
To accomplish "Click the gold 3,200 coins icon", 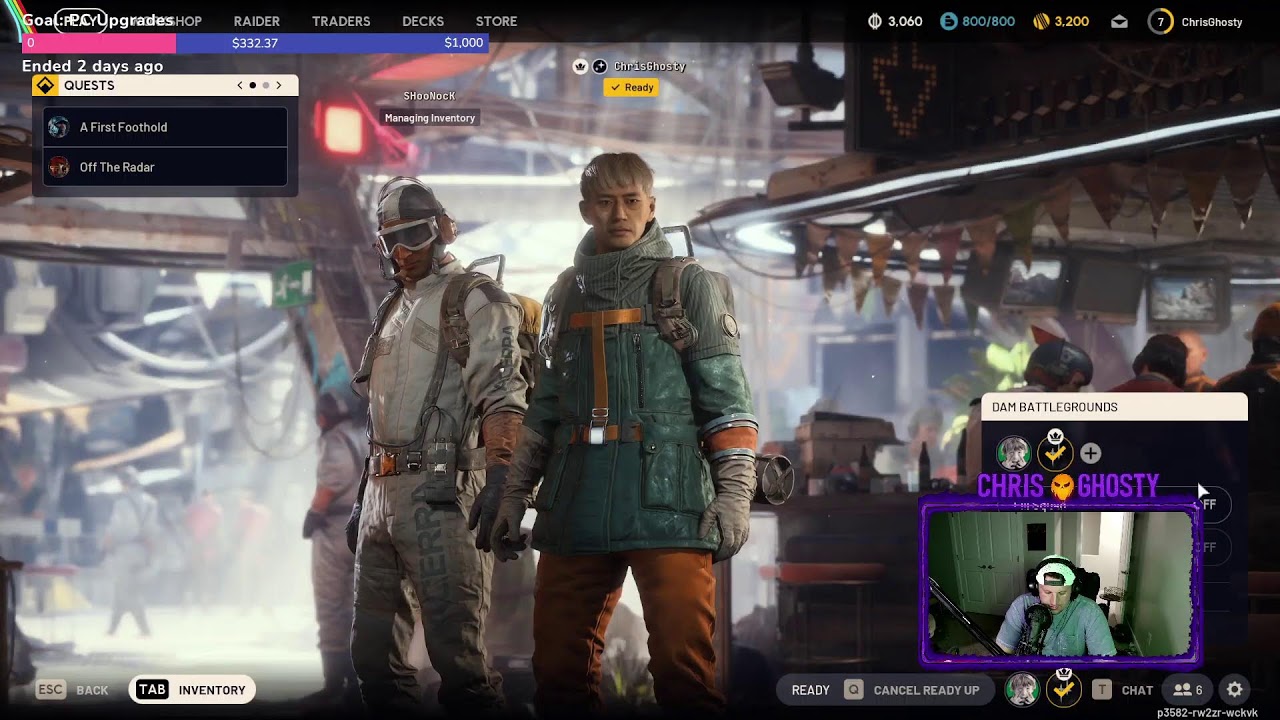I will (1041, 21).
